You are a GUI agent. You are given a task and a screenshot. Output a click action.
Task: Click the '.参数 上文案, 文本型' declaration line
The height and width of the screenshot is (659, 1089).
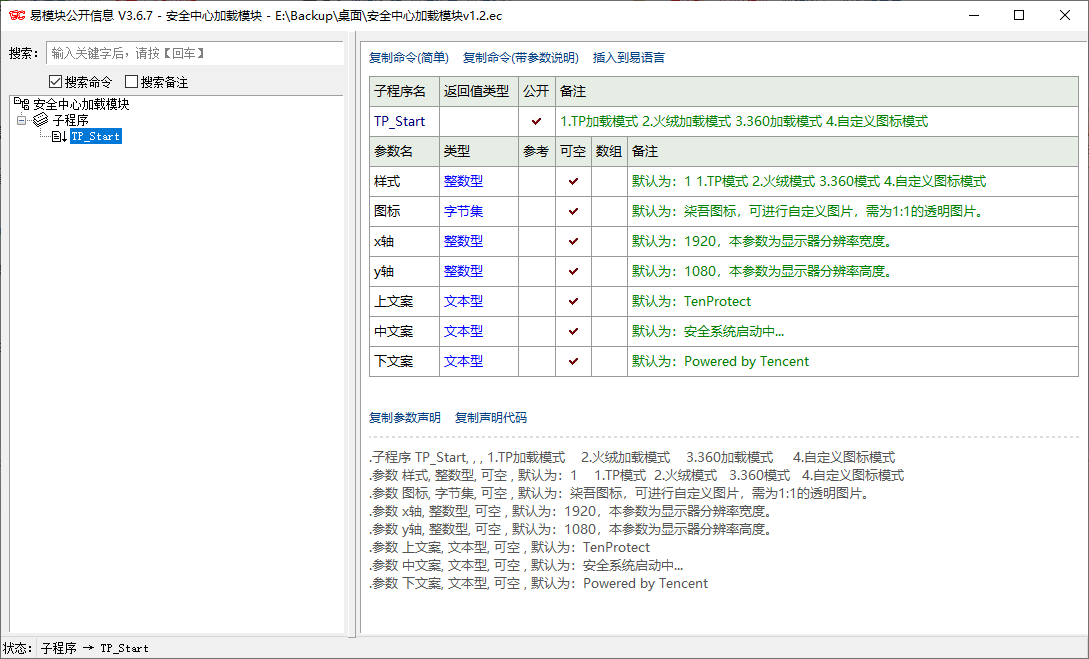(509, 547)
